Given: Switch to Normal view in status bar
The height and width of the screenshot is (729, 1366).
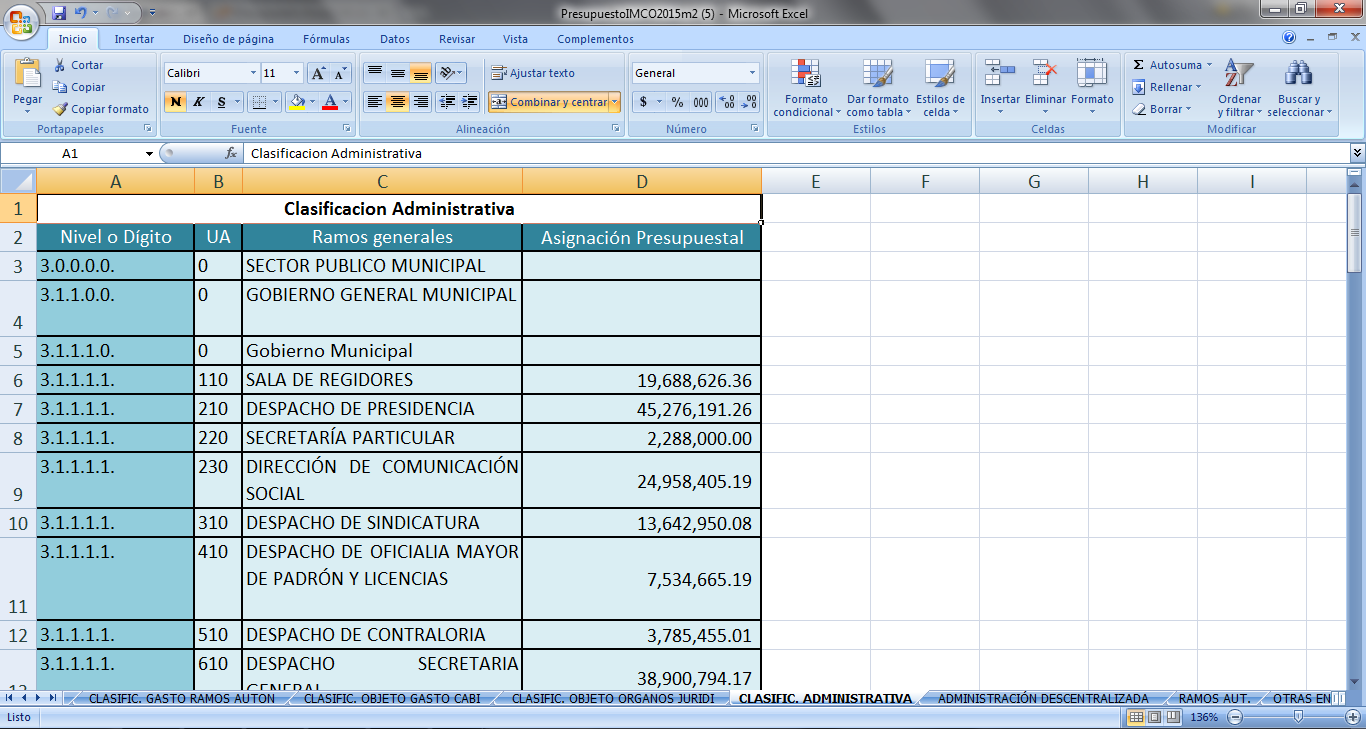Looking at the screenshot, I should tap(1137, 717).
